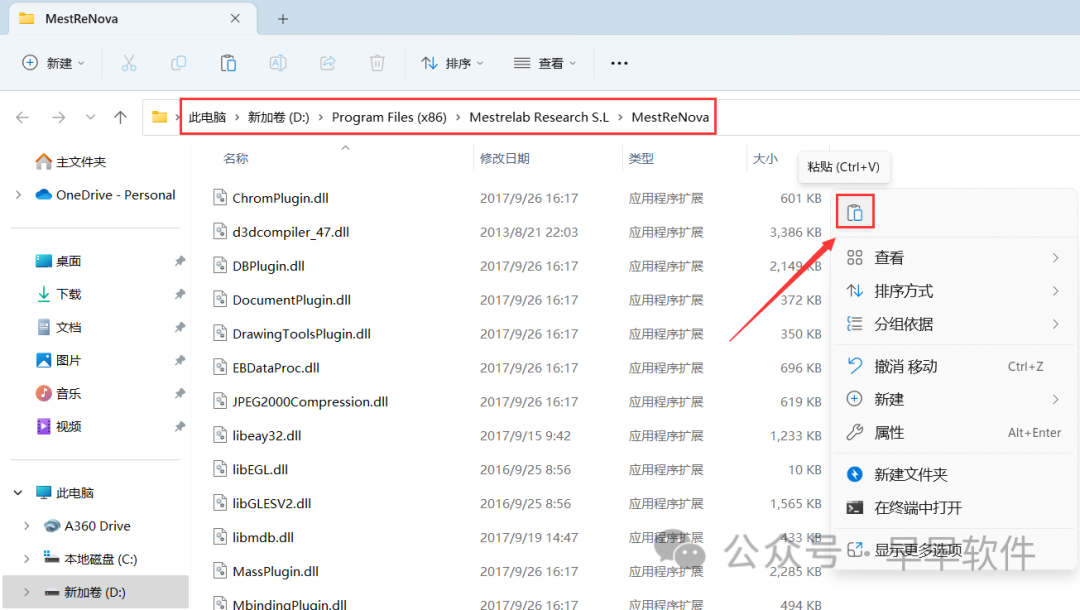Click the Cut scissors icon in toolbar

tap(129, 63)
